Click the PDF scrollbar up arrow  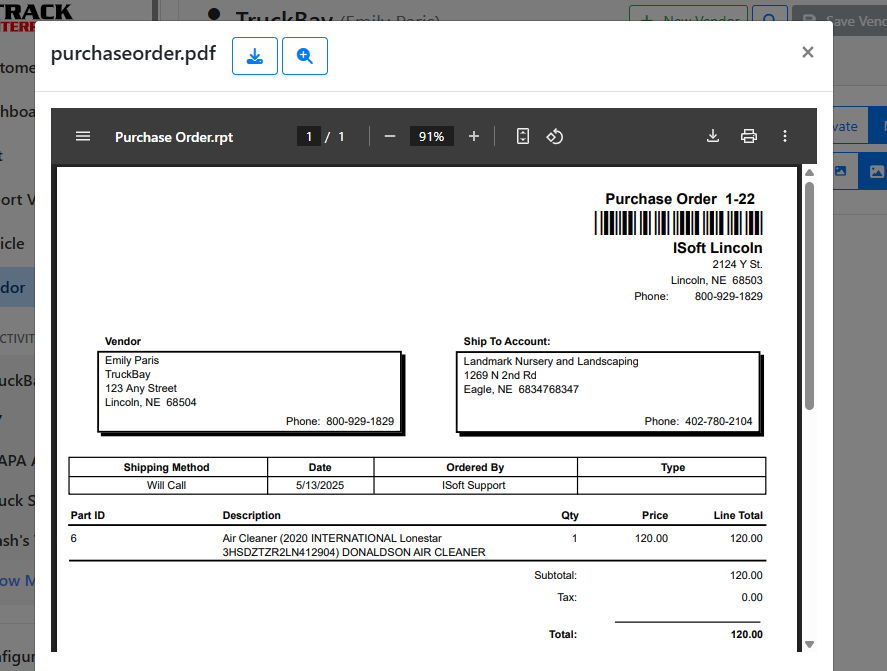[809, 174]
